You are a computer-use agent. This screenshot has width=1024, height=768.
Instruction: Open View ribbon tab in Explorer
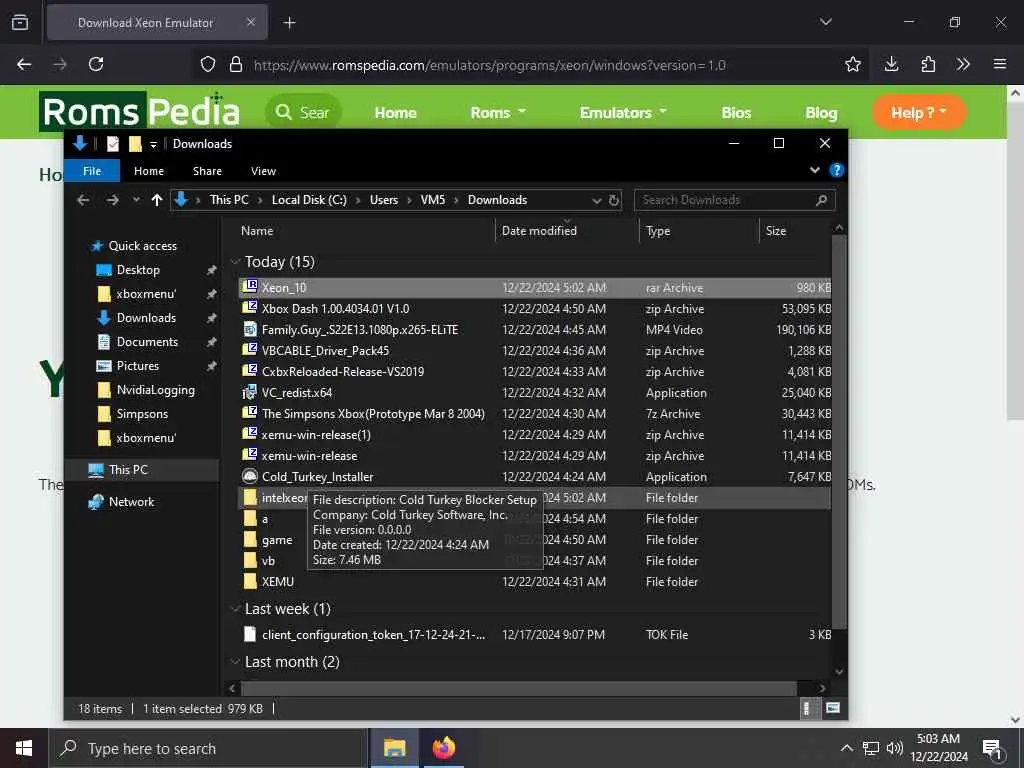[x=263, y=171]
